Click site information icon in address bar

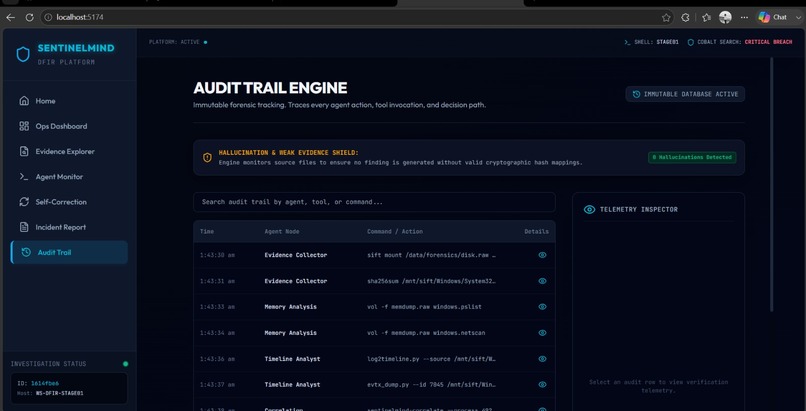pyautogui.click(x=48, y=17)
